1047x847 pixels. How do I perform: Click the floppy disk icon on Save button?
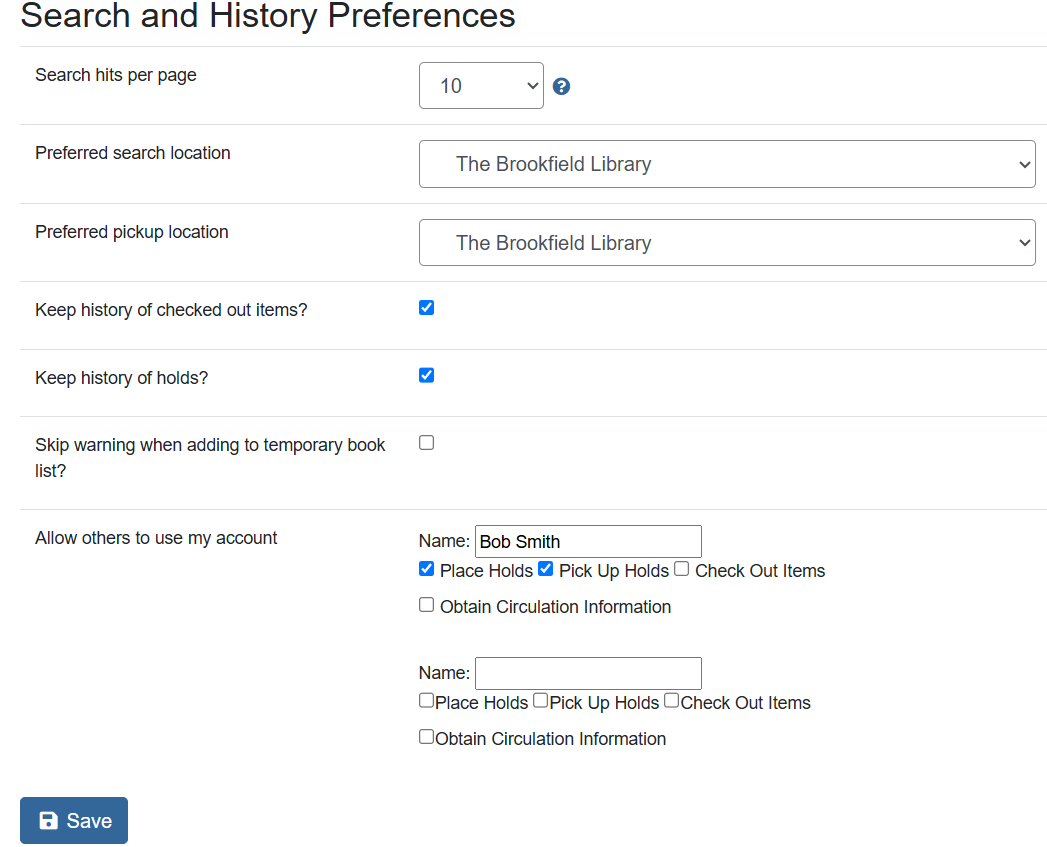[49, 820]
